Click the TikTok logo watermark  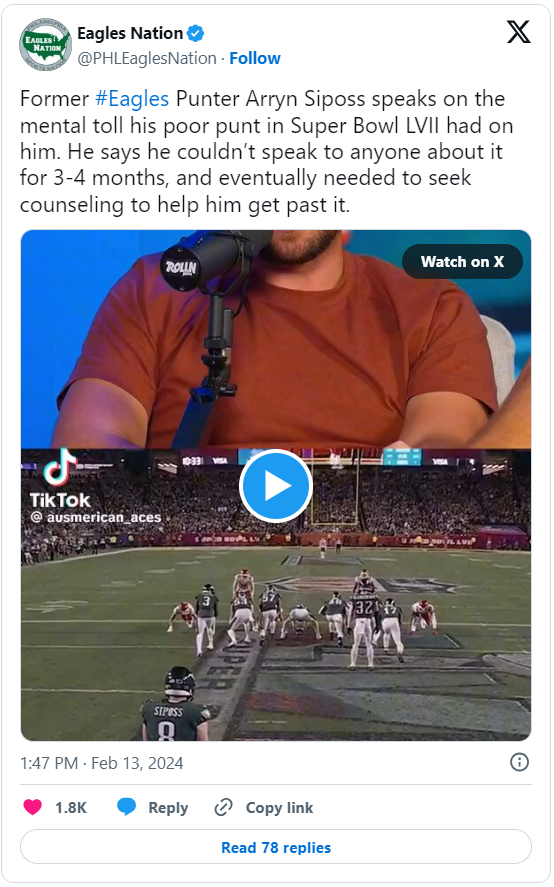[x=60, y=478]
